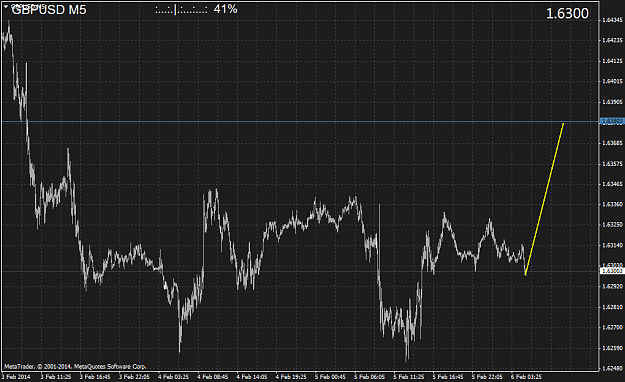Click the 1.62810 price axis label
The width and height of the screenshot is (625, 382).
coord(612,307)
